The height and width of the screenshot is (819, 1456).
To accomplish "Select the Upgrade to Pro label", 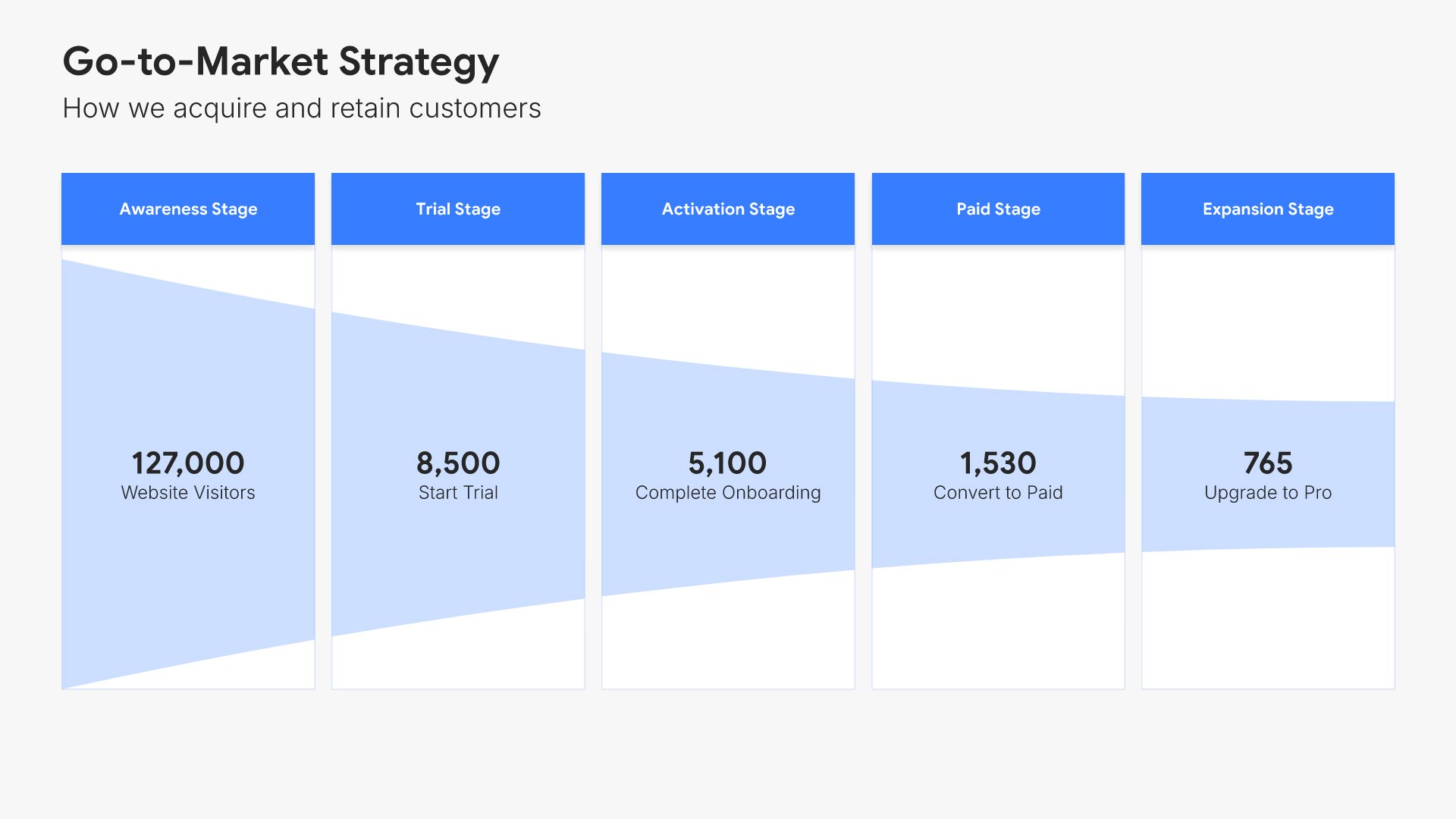I will click(1268, 493).
